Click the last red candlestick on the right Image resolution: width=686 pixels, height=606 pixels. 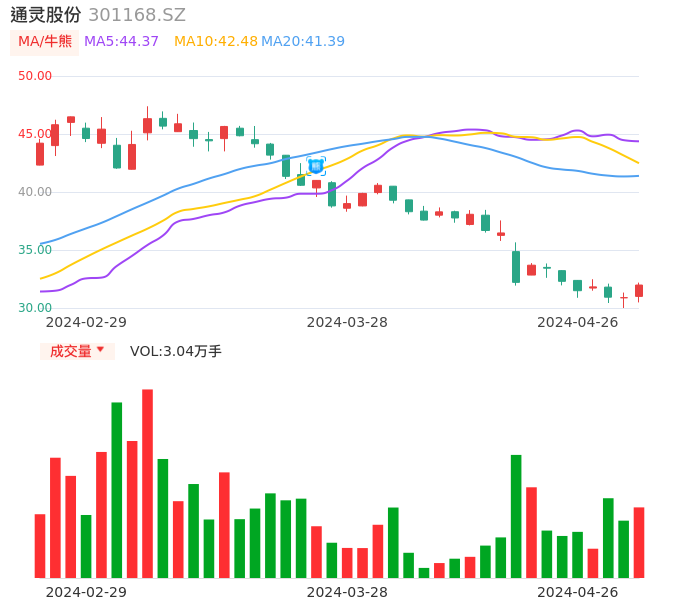pyautogui.click(x=639, y=291)
